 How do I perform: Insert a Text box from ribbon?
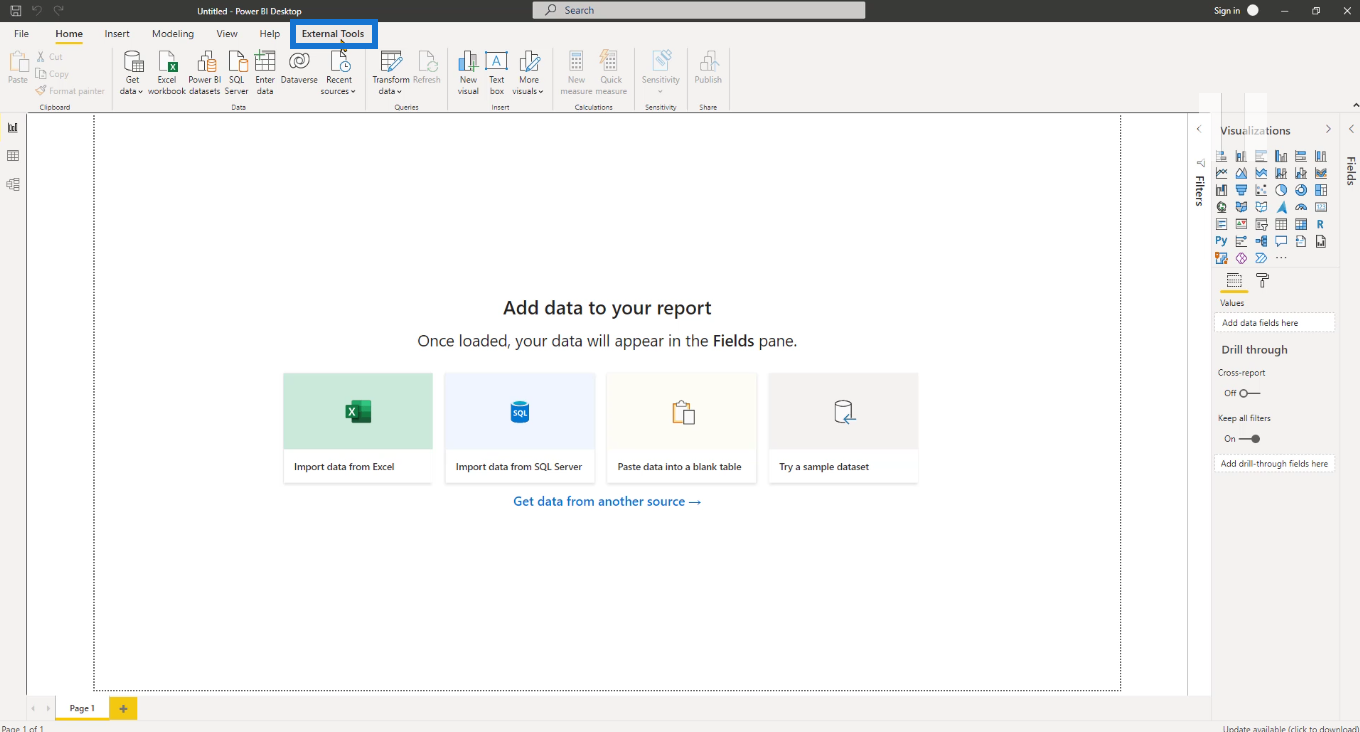[496, 73]
